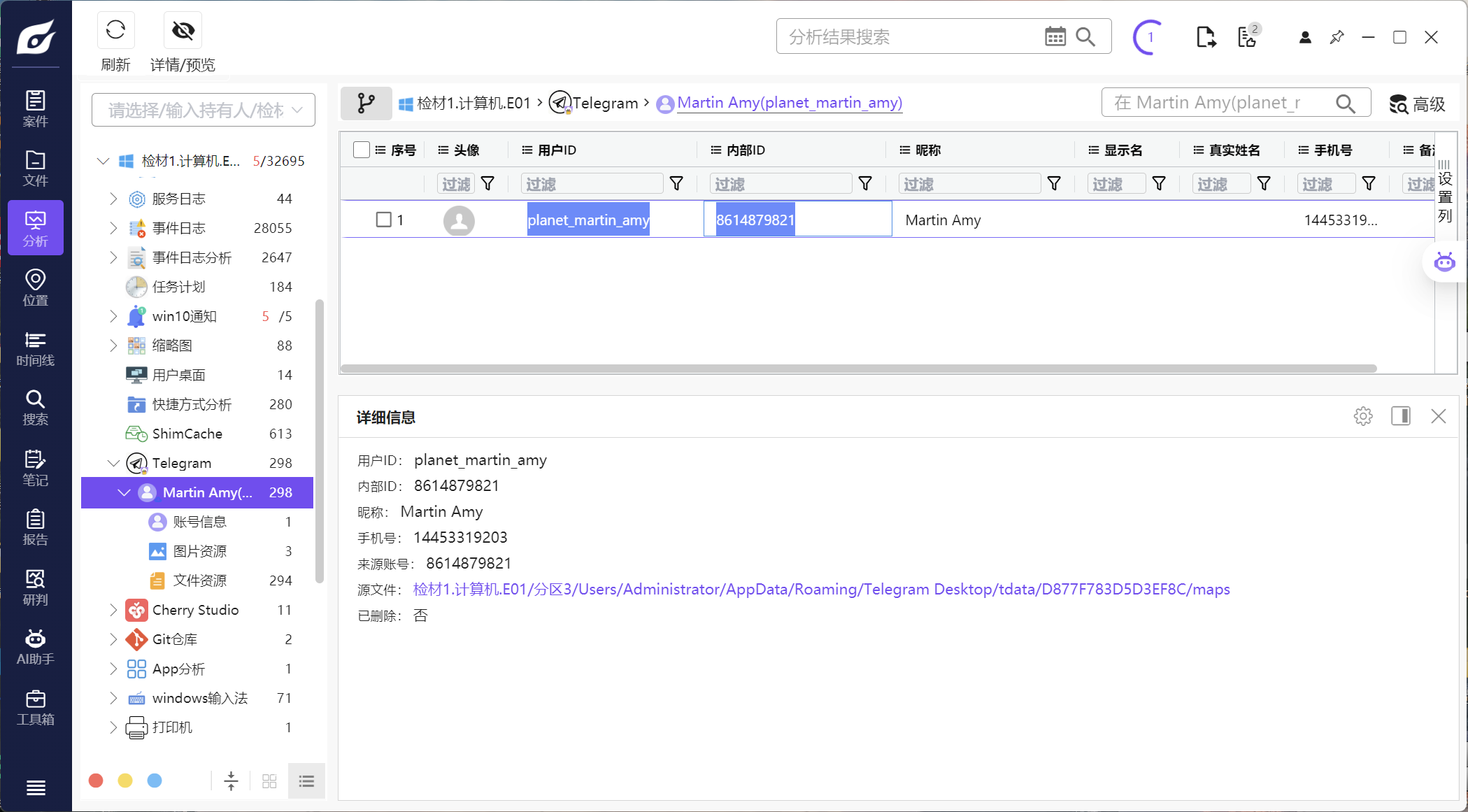The height and width of the screenshot is (812, 1468).
Task: Open 源文件 path link in details
Action: pyautogui.click(x=821, y=589)
